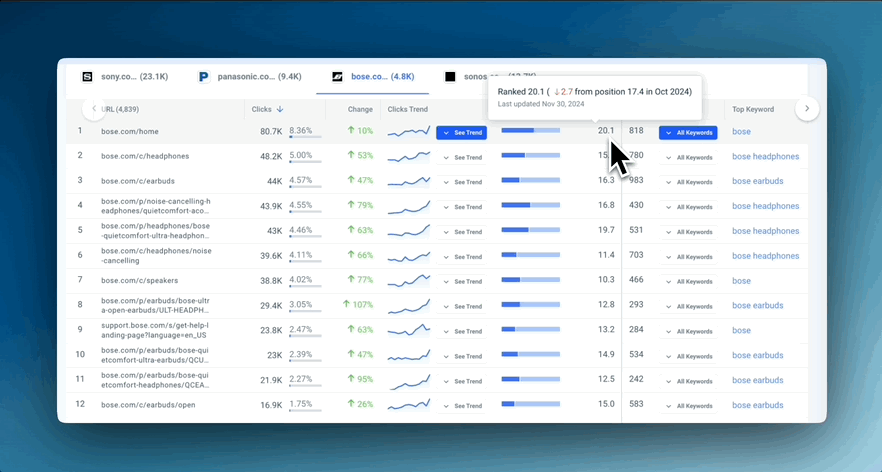This screenshot has width=882, height=472.
Task: Expand See Trend for bose.com/c/speakers row
Action: (x=462, y=281)
